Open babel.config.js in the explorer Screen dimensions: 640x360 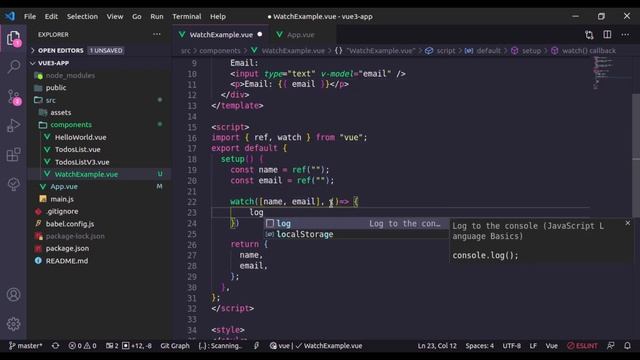[100, 224]
